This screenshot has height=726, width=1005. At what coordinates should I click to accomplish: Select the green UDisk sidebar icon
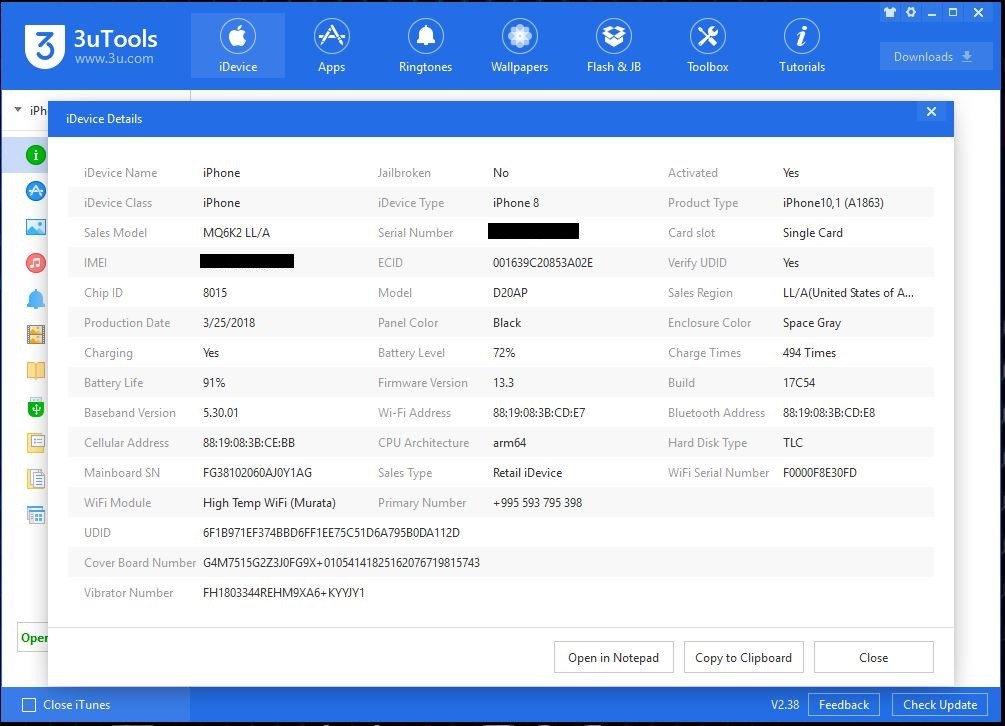tap(36, 408)
